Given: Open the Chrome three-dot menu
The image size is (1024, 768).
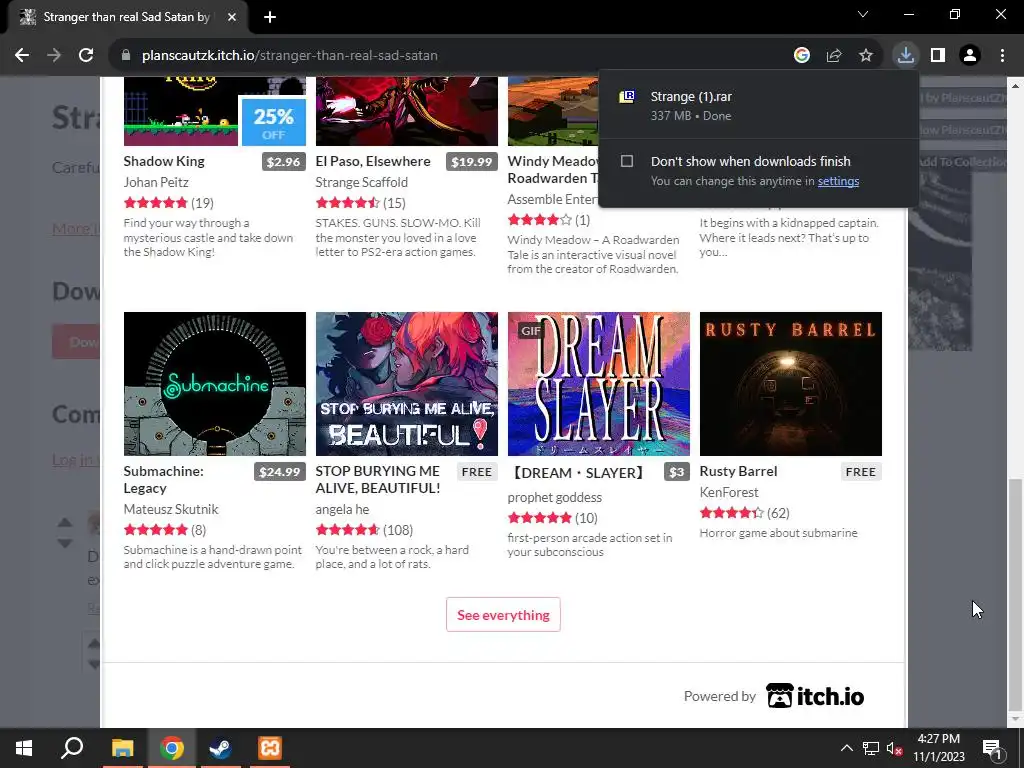Looking at the screenshot, I should pos(1002,56).
